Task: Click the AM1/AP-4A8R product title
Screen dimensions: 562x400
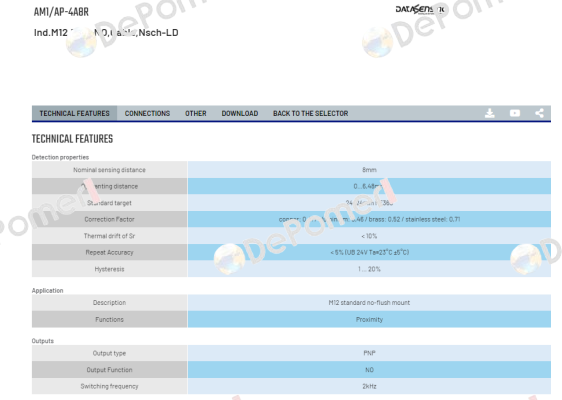Action: tap(61, 12)
